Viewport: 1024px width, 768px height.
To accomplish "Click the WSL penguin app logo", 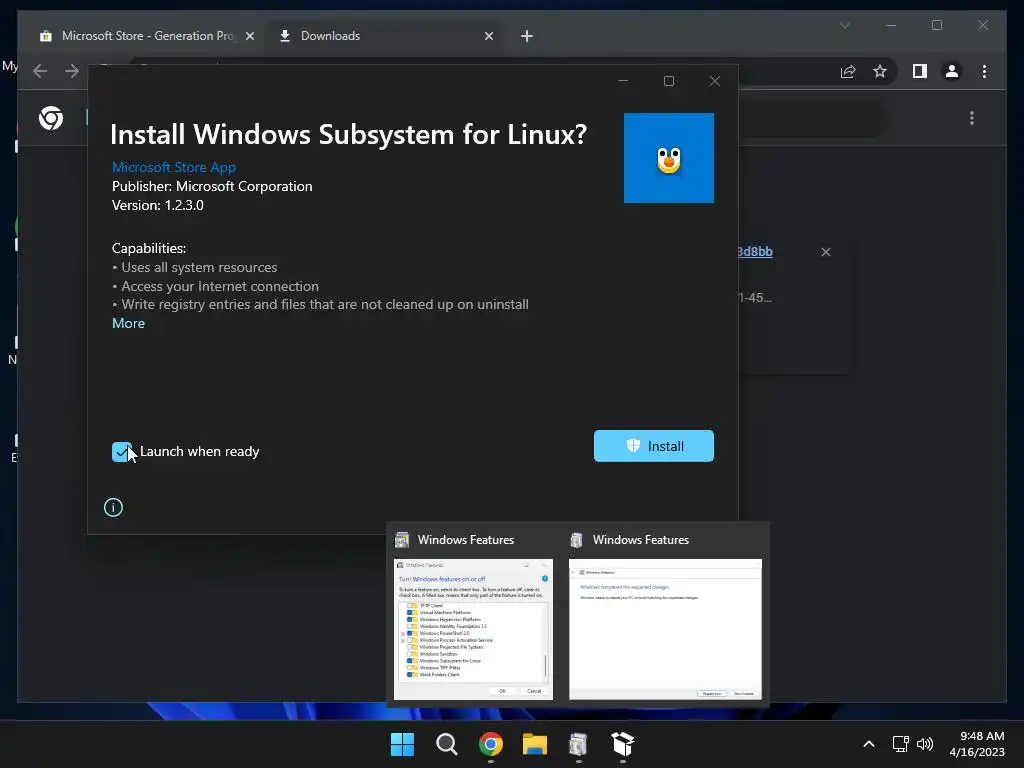I will [x=669, y=158].
